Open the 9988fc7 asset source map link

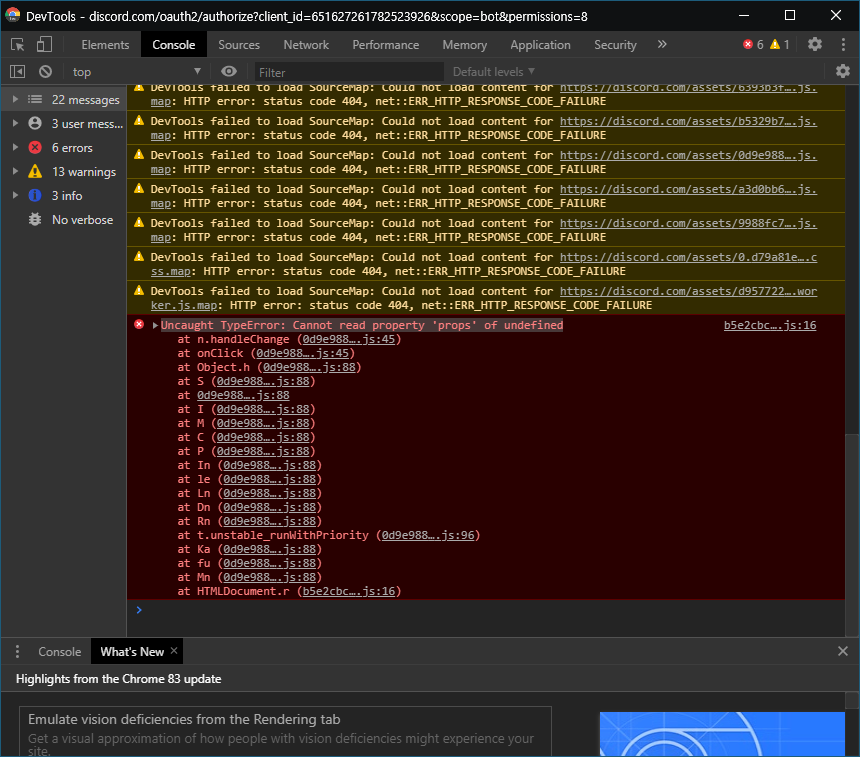click(x=688, y=223)
